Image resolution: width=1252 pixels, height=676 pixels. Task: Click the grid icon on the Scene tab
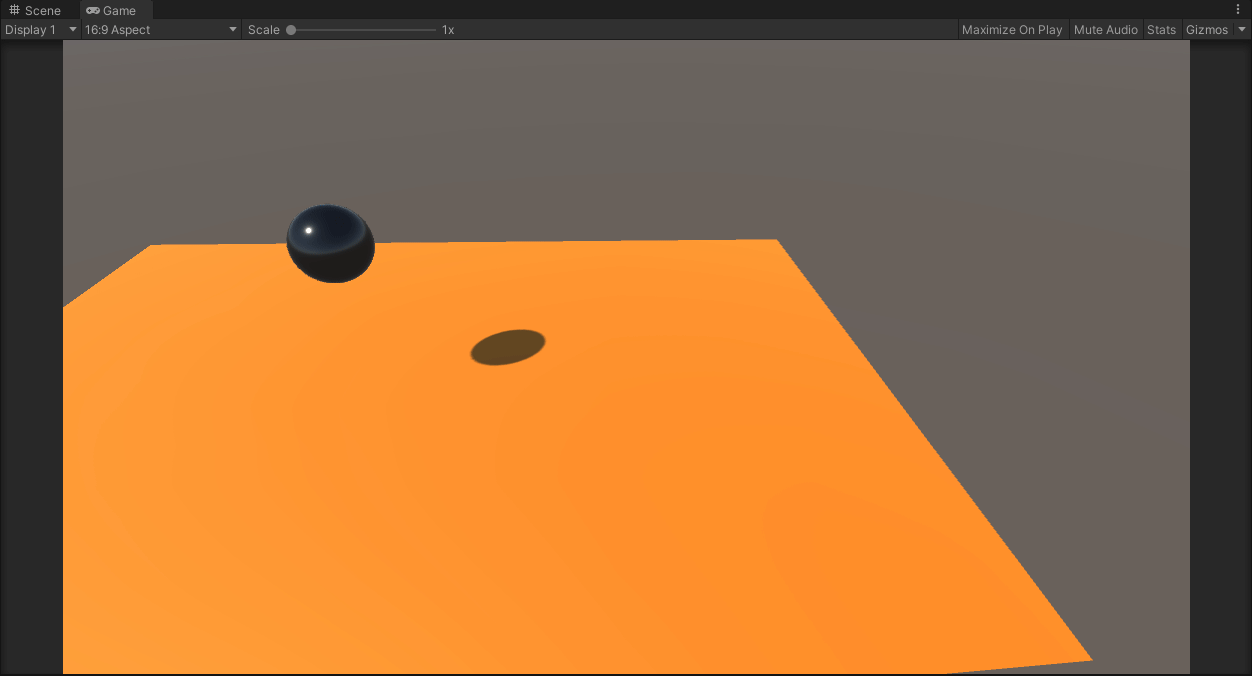(x=14, y=10)
